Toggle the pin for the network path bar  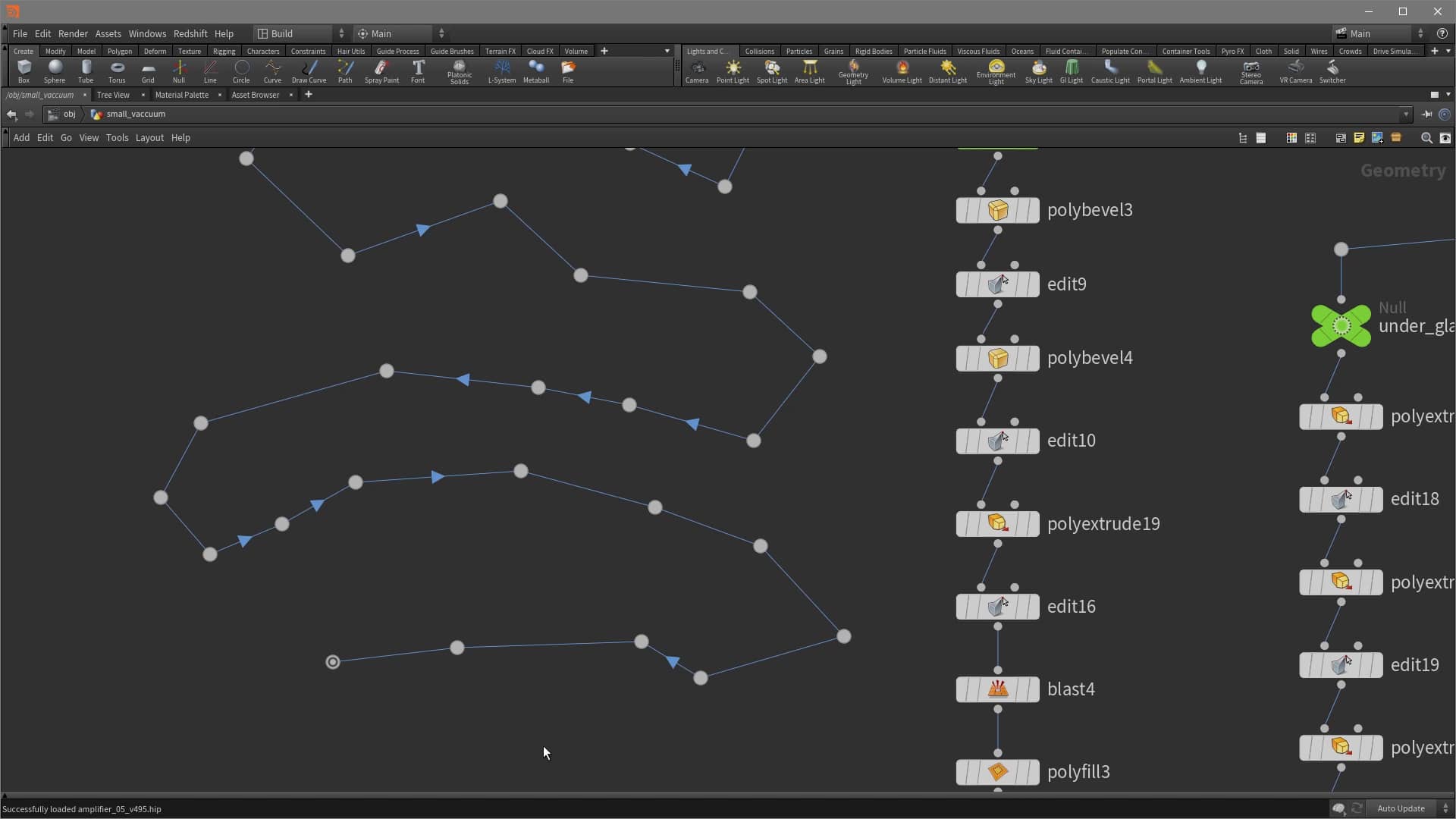tap(1426, 114)
